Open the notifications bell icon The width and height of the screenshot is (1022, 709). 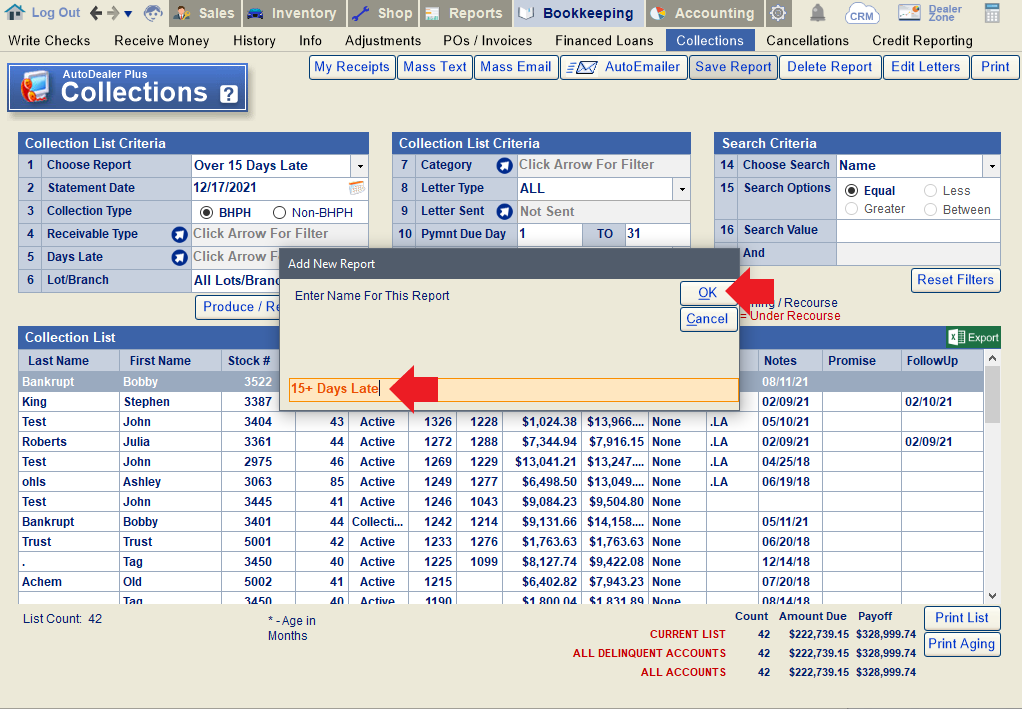pyautogui.click(x=817, y=12)
